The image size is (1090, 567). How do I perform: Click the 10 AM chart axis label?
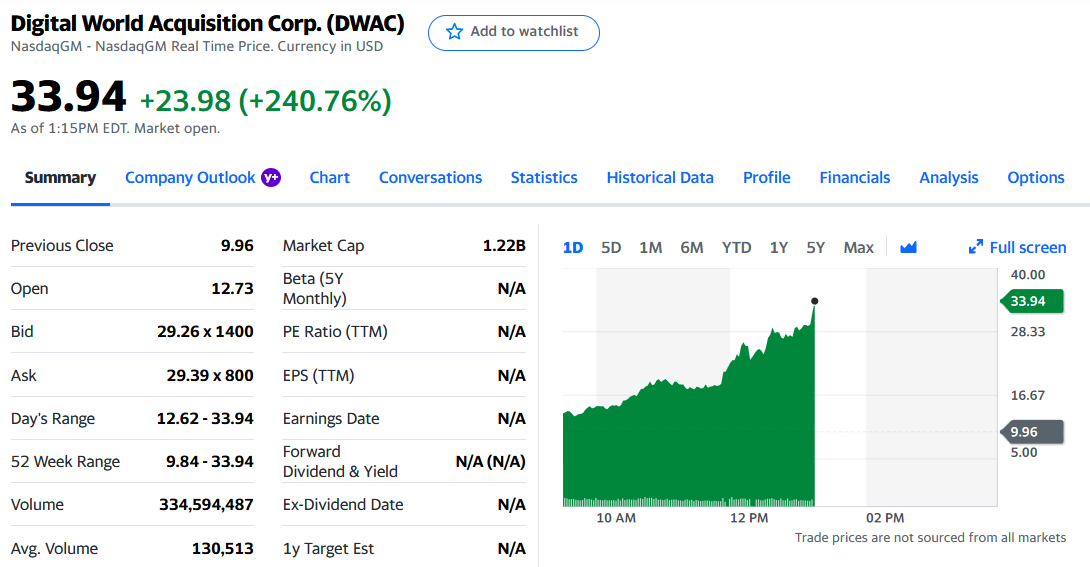[x=616, y=518]
